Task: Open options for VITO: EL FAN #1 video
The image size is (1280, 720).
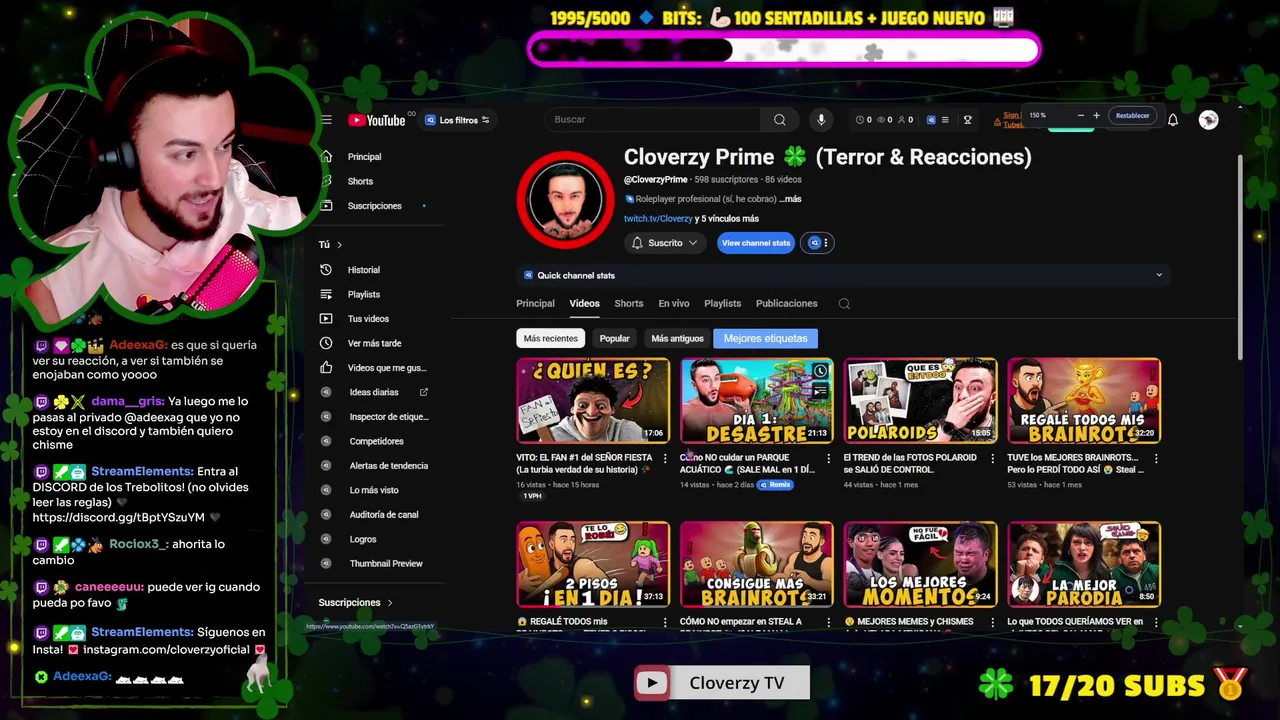Action: 665,459
